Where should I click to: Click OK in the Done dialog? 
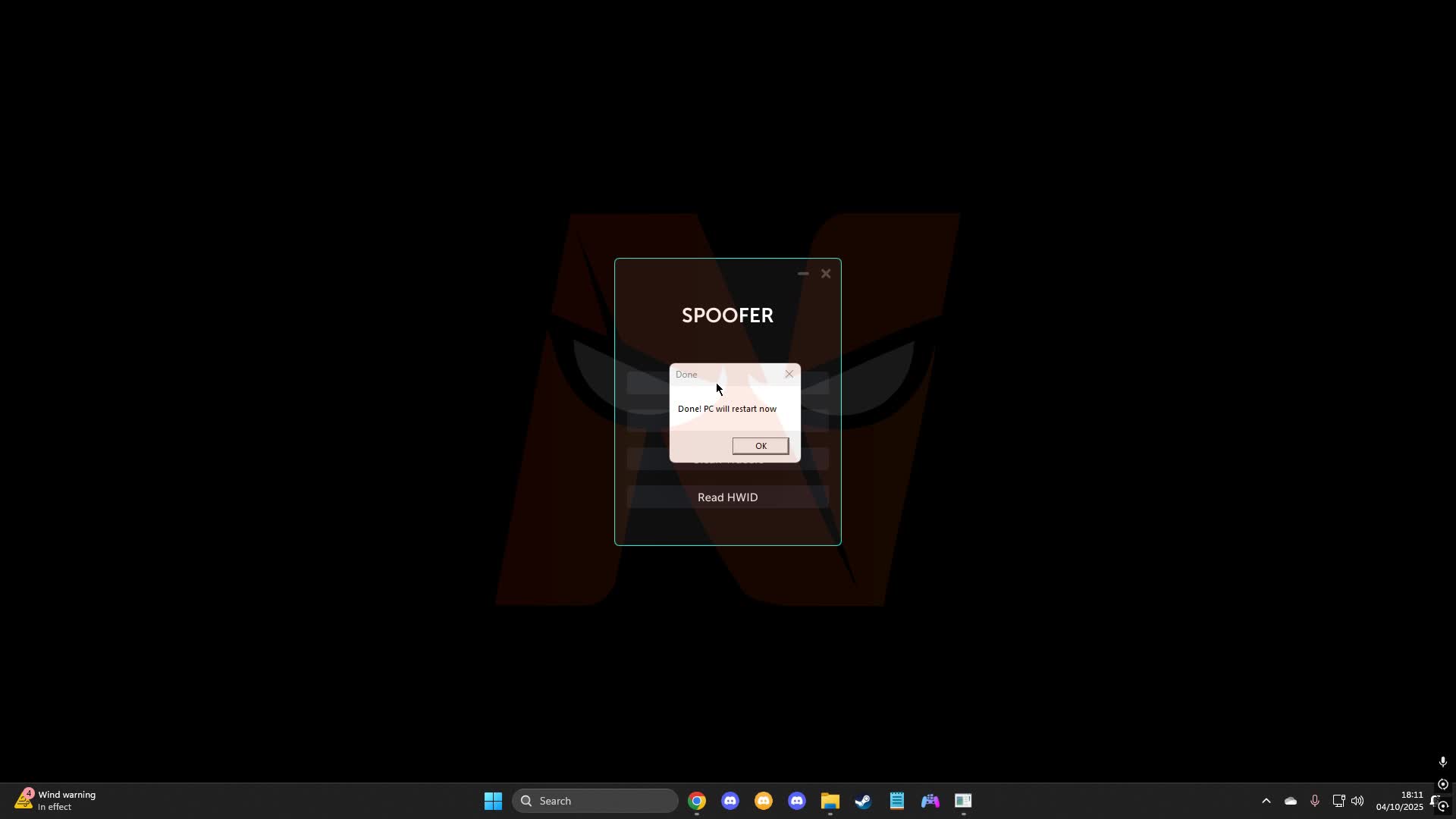[x=761, y=446]
